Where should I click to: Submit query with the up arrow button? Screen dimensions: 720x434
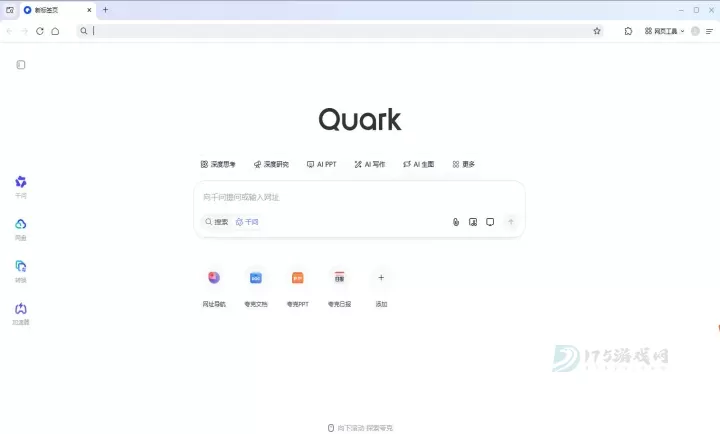pyautogui.click(x=511, y=222)
